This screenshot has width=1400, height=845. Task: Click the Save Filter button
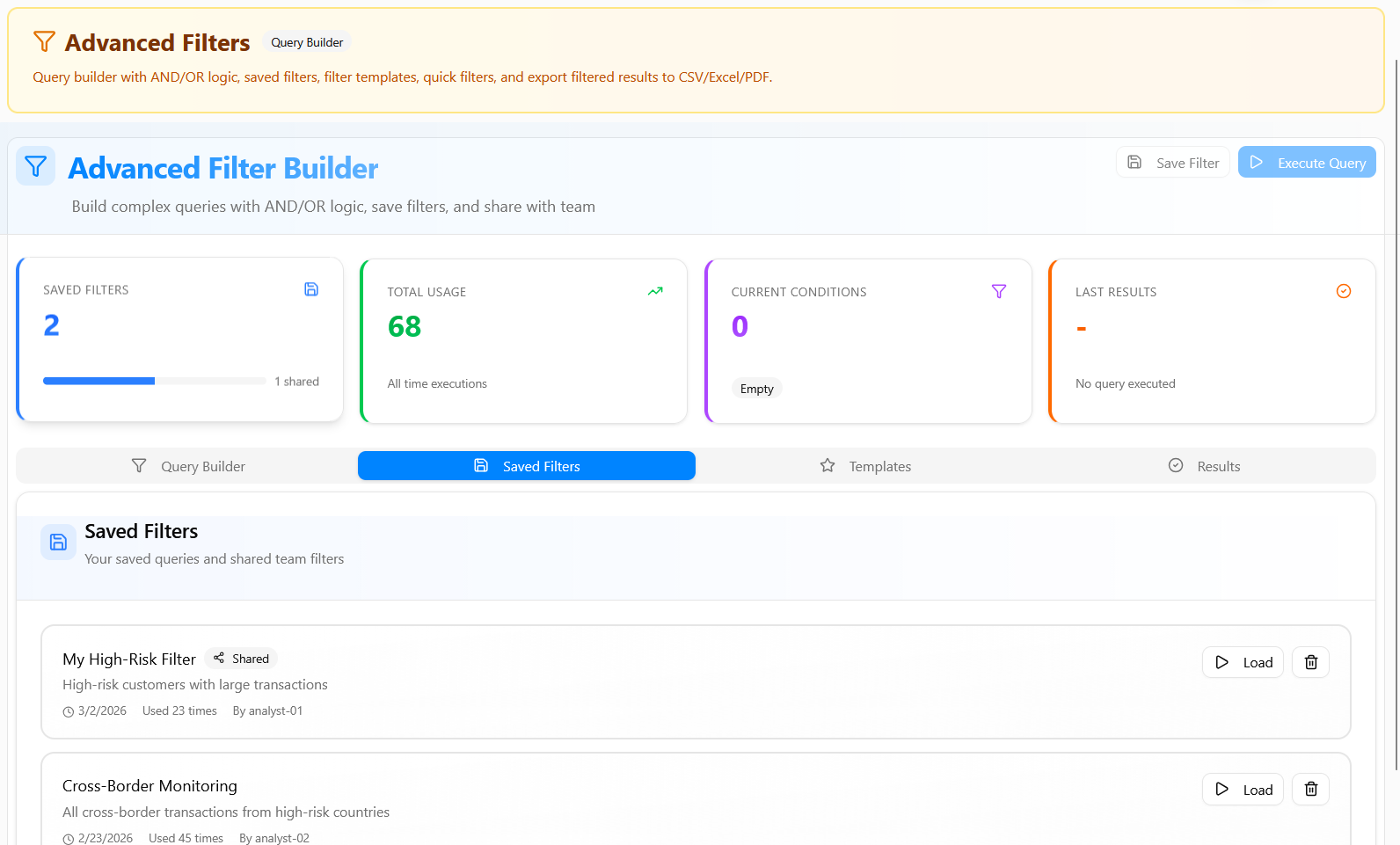pyautogui.click(x=1172, y=163)
